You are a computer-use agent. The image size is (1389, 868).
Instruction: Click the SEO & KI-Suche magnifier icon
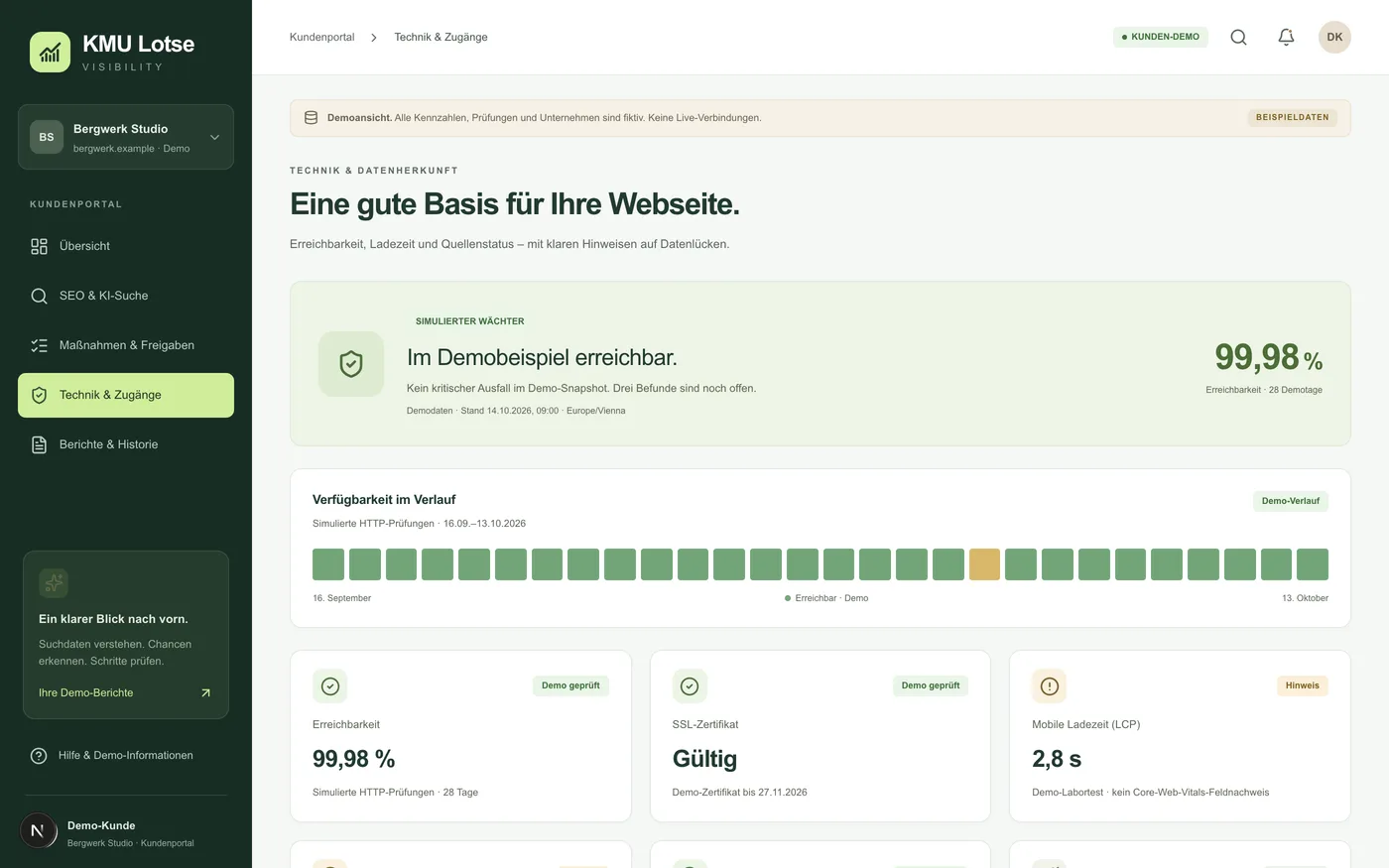[39, 296]
